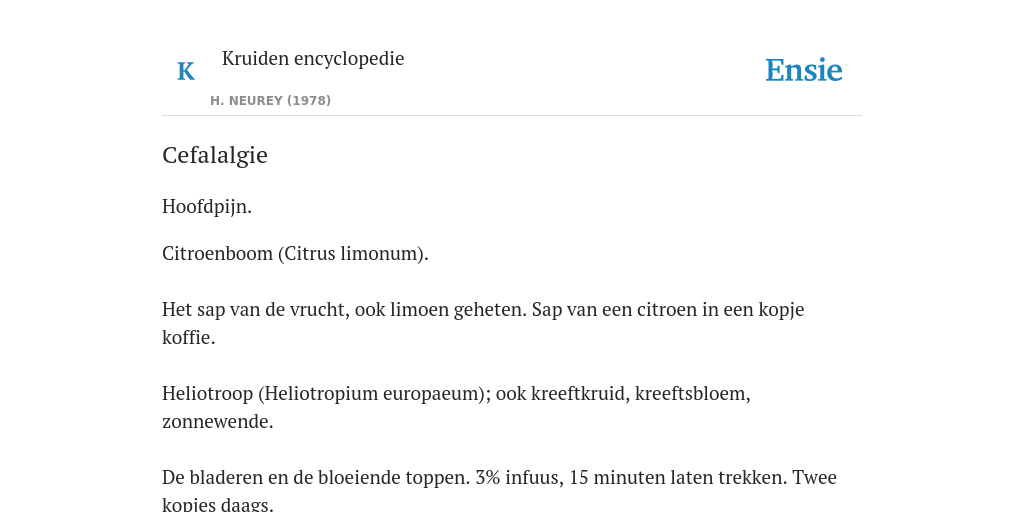The width and height of the screenshot is (1024, 512).
Task: Click the De bladeren paragraph start
Action: (204, 477)
